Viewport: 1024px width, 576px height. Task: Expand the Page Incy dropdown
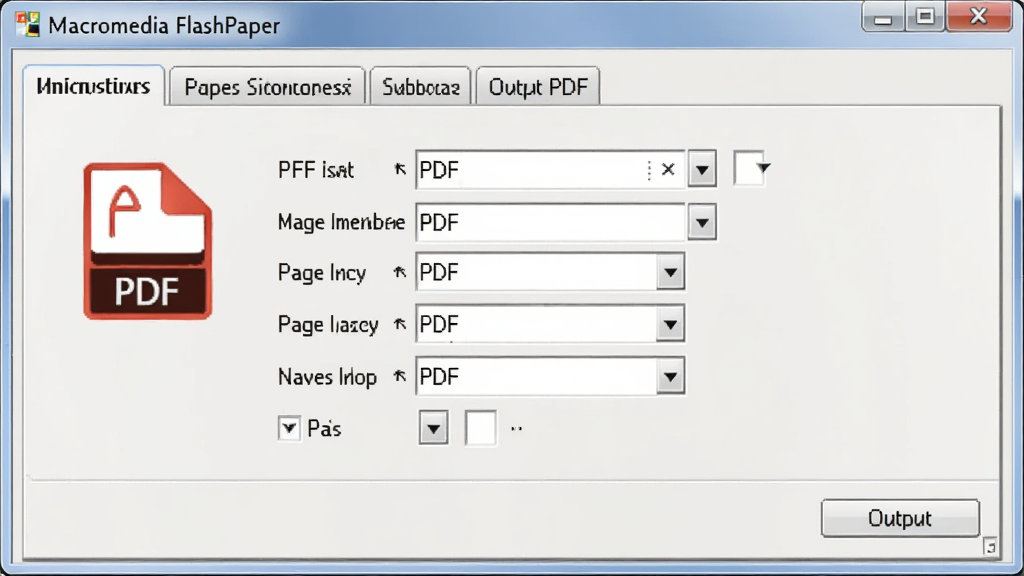671,272
